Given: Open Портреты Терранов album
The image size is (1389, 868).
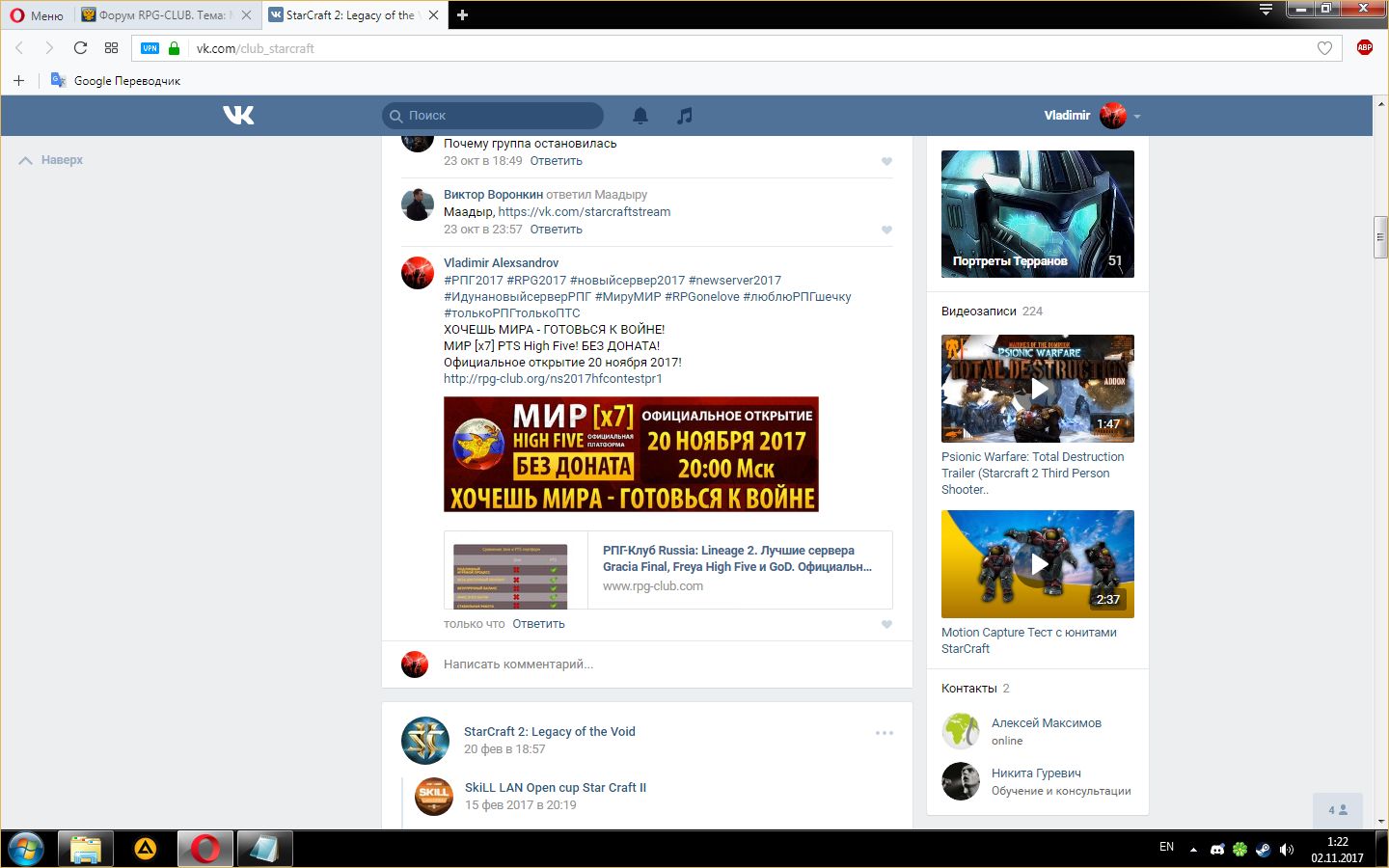Looking at the screenshot, I should tap(1038, 214).
